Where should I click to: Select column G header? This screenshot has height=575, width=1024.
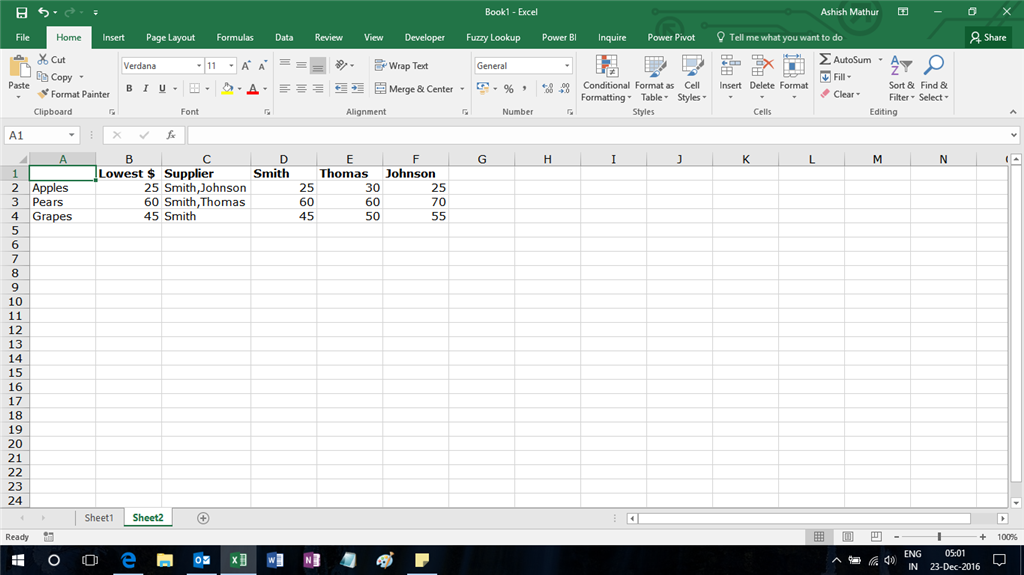tap(481, 159)
